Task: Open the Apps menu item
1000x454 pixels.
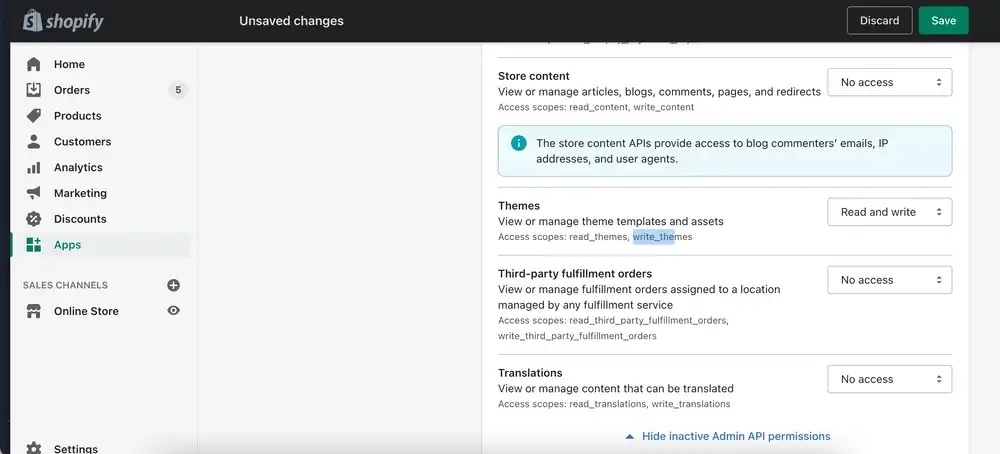Action: [68, 245]
